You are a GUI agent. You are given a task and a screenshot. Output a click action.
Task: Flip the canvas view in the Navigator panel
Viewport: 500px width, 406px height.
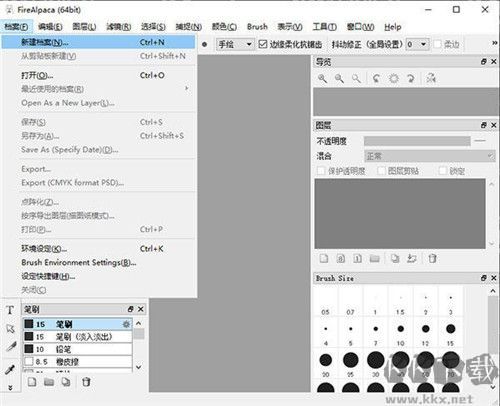(x=431, y=79)
